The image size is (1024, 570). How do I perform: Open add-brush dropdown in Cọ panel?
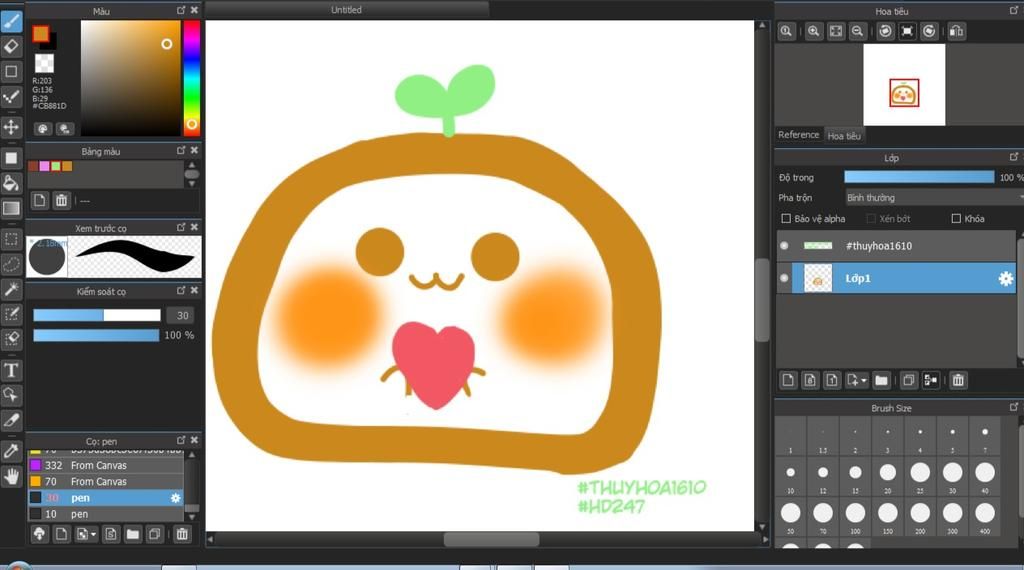point(86,534)
